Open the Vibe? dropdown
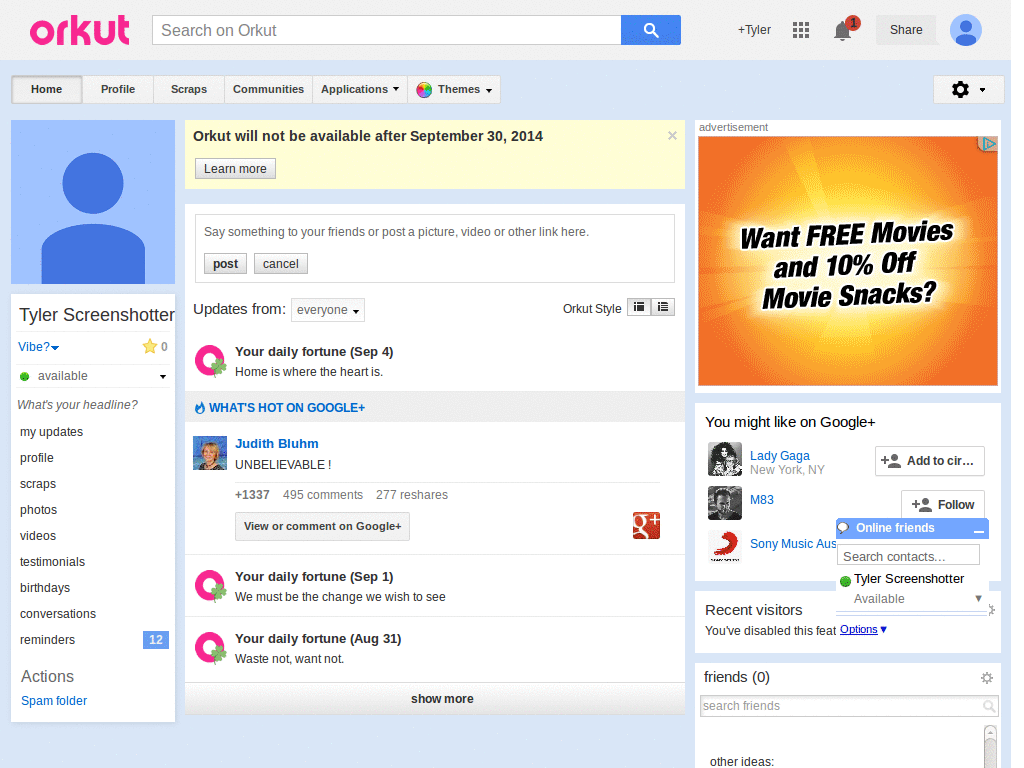 (x=39, y=347)
